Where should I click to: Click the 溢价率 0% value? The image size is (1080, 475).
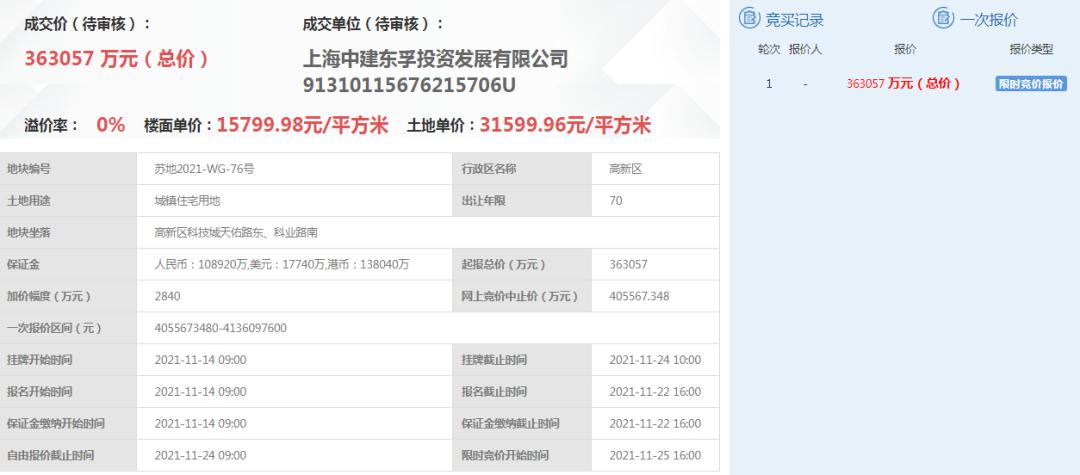coord(110,125)
